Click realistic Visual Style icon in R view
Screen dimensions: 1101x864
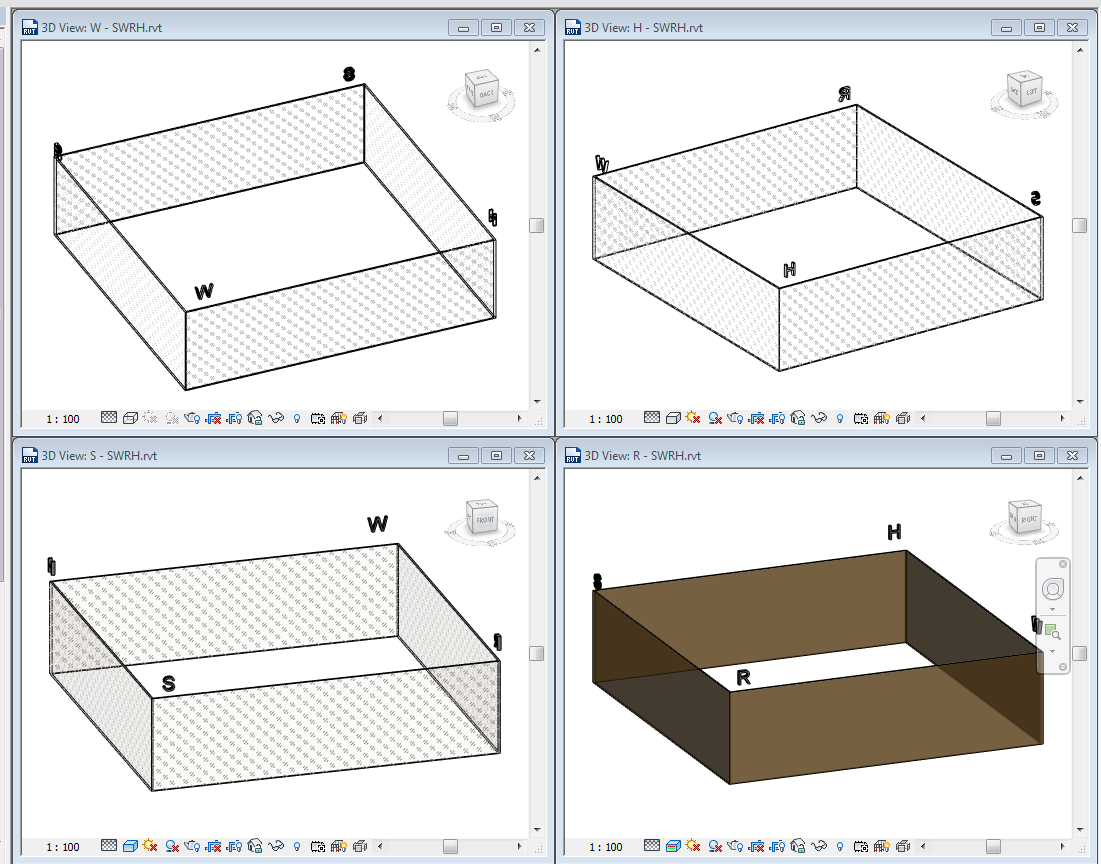point(673,846)
